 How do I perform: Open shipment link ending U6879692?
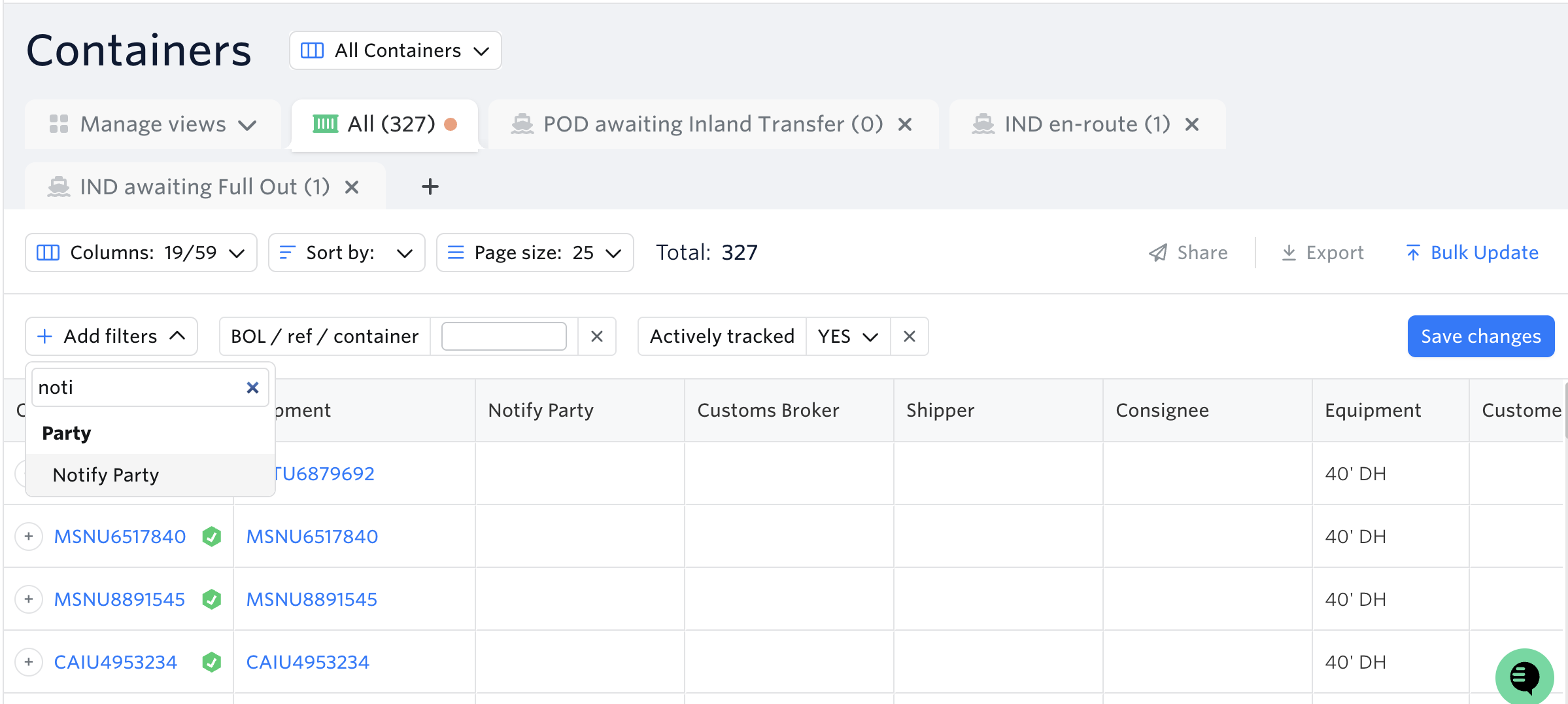[325, 474]
